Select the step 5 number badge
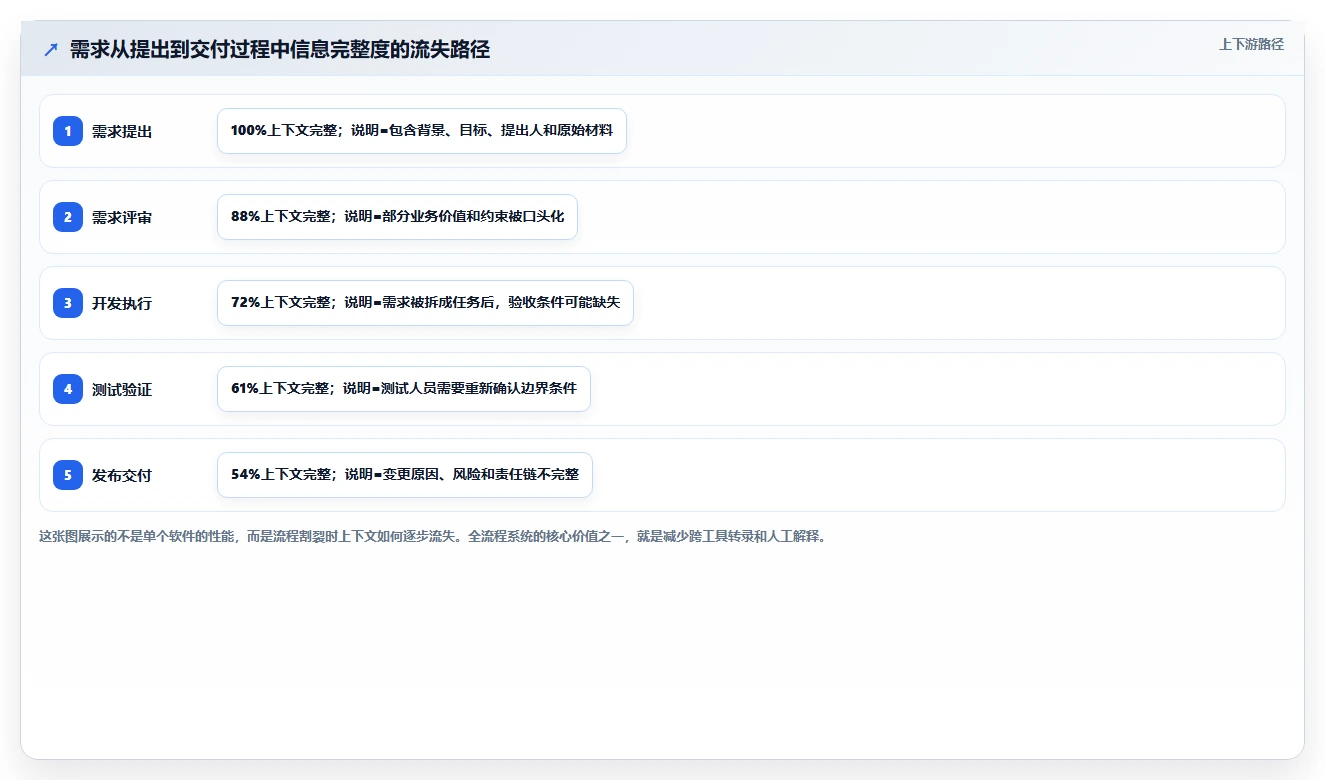Screen dimensions: 1325x780 click(x=68, y=475)
